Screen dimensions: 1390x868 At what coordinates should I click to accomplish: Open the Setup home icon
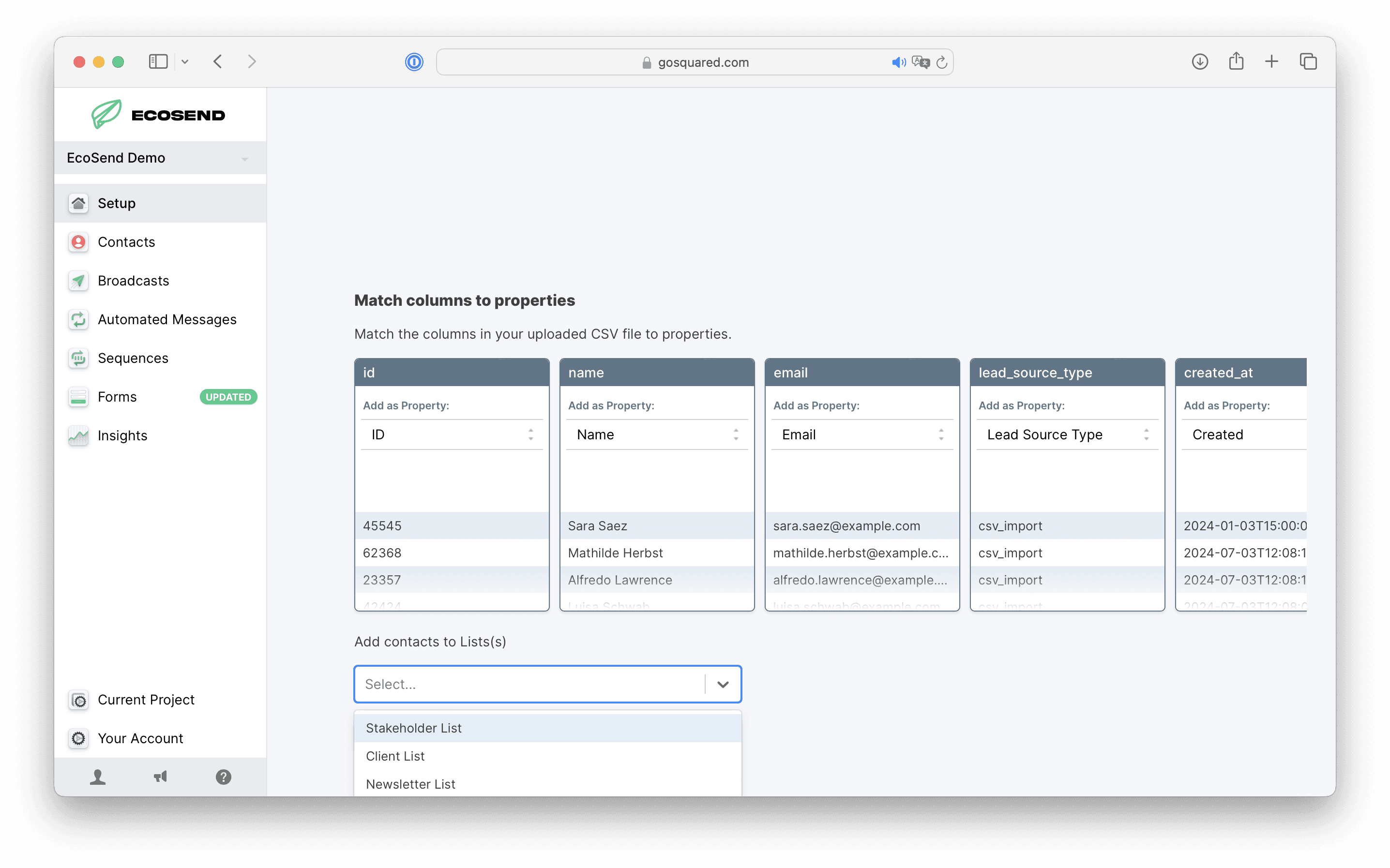point(78,203)
